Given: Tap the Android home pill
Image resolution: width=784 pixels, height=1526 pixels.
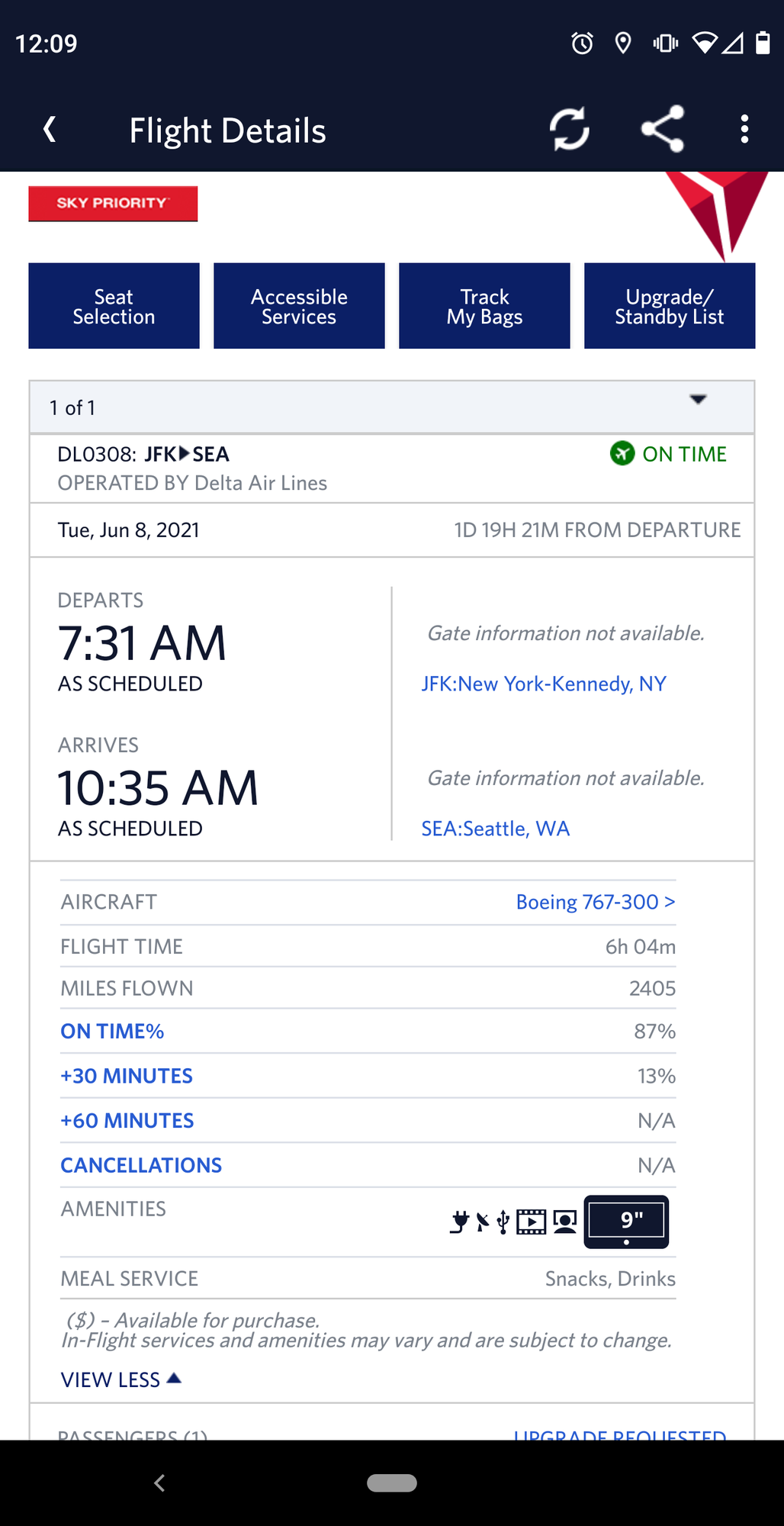Looking at the screenshot, I should click(392, 1483).
